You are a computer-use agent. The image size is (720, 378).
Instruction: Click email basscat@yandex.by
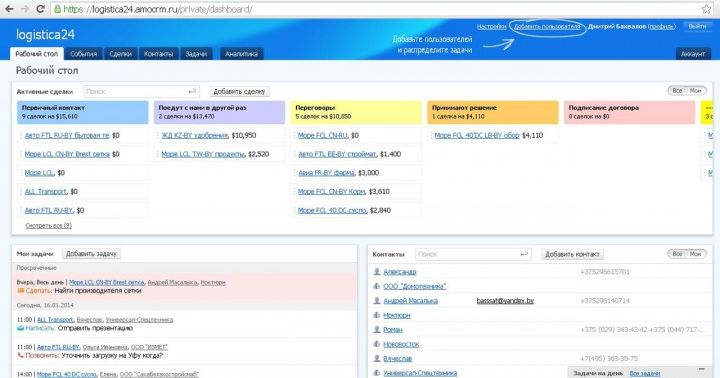(x=505, y=301)
